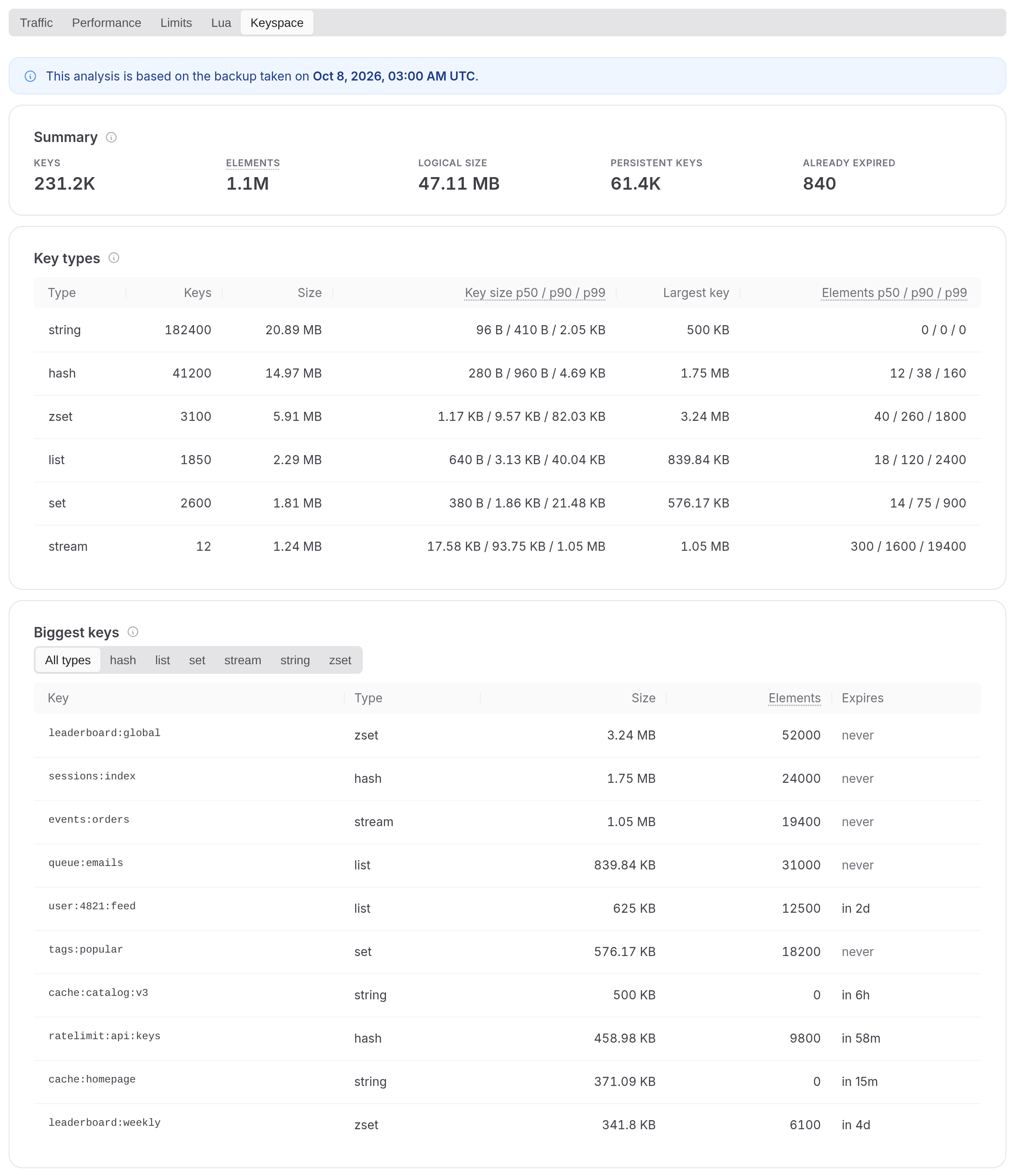Filter biggest keys by zset
Viewport: 1015px width, 1176px height.
tap(340, 660)
